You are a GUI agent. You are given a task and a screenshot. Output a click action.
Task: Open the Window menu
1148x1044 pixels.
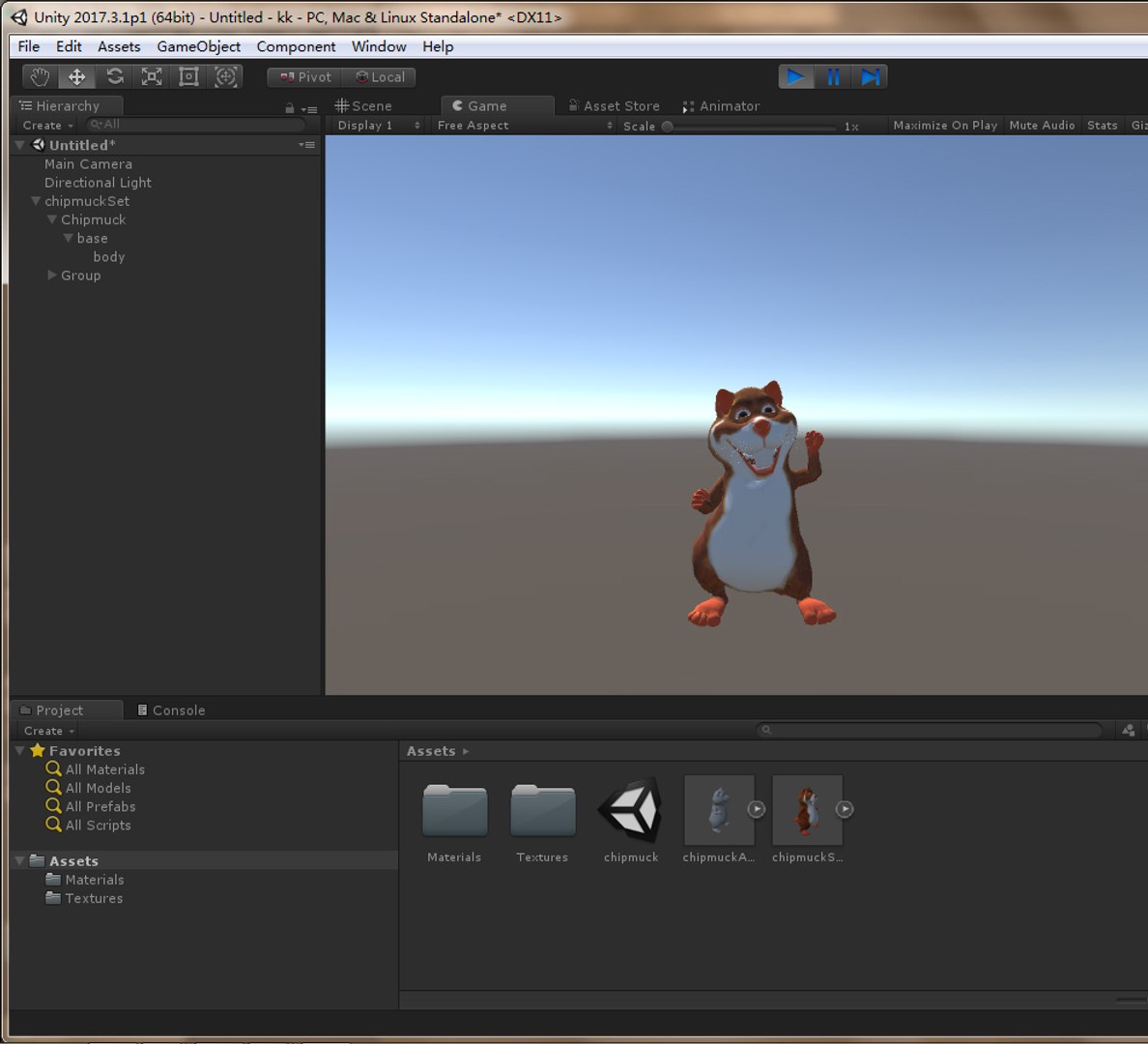coord(379,46)
